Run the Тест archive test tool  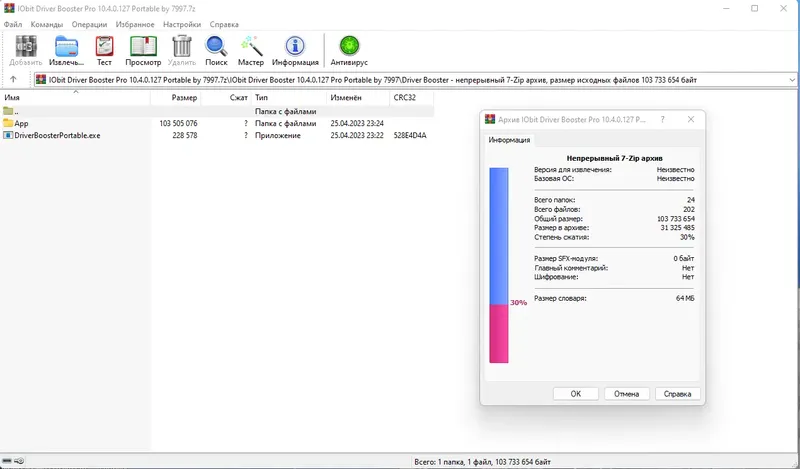coord(104,46)
